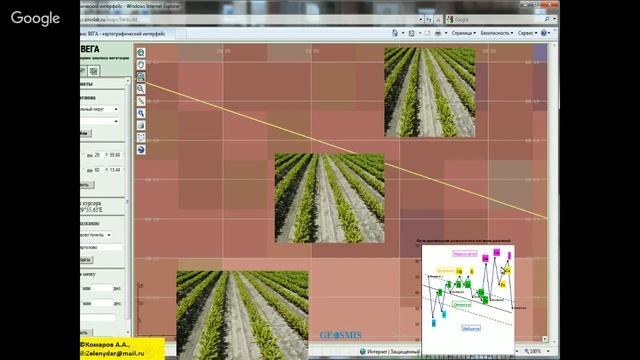Click the bottom-left crop field photo thumbnail

(x=242, y=315)
